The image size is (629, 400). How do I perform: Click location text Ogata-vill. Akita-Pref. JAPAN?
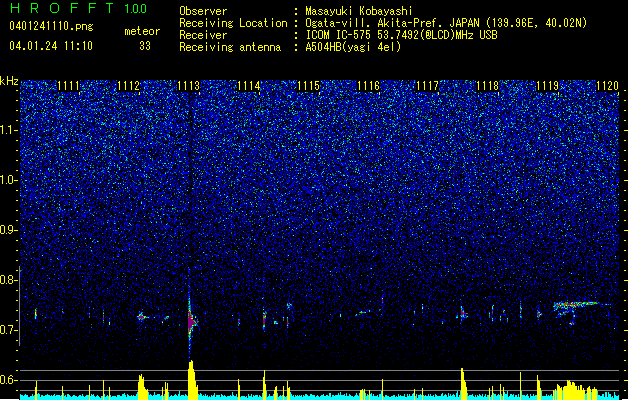[x=392, y=23]
